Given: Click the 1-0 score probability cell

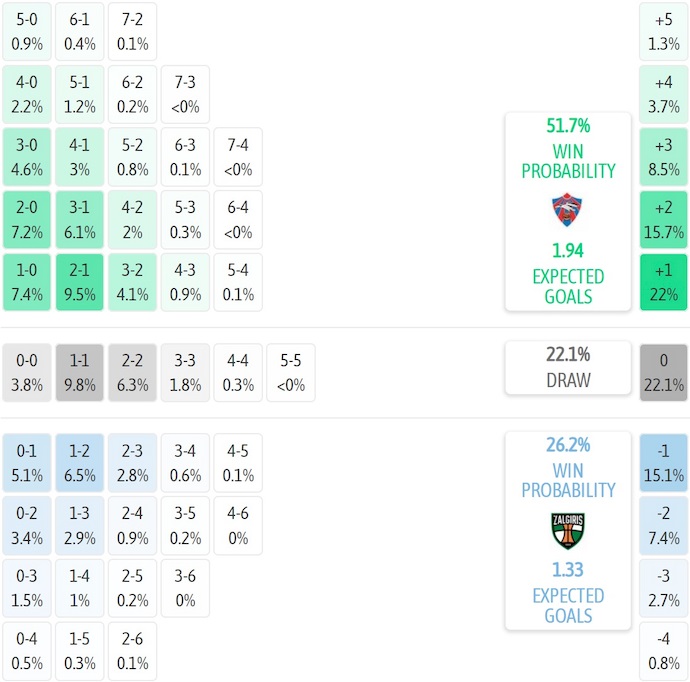Looking at the screenshot, I should [x=27, y=282].
